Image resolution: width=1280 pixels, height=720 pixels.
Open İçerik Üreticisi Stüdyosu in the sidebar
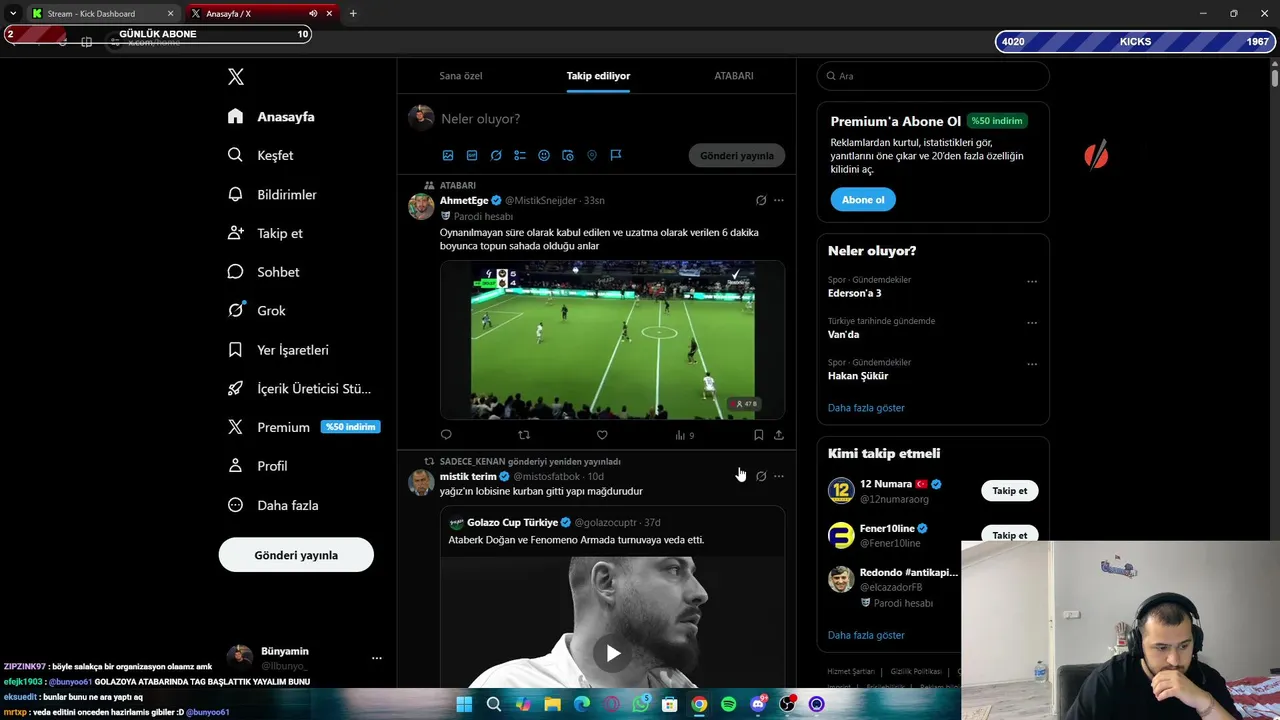(x=300, y=389)
